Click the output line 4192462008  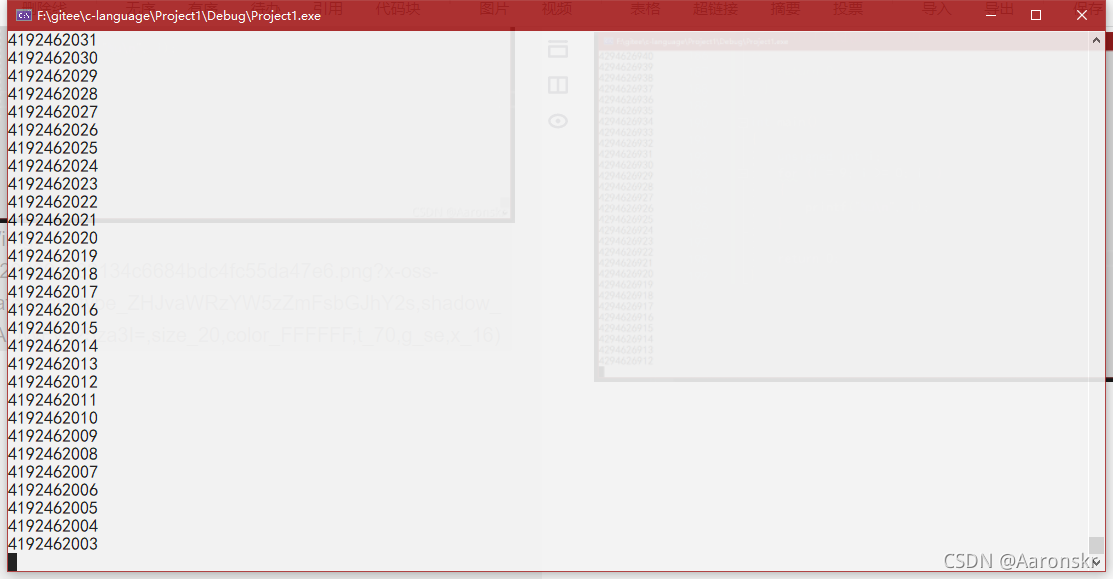[53, 454]
